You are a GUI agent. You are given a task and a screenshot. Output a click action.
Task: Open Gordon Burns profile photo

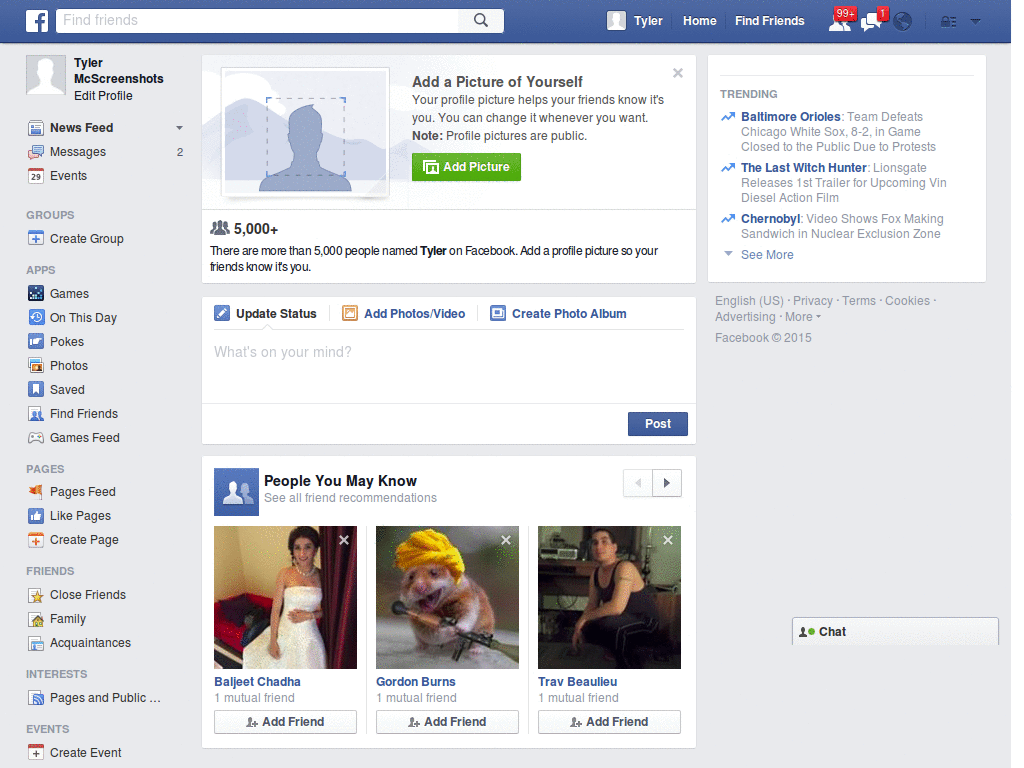447,598
